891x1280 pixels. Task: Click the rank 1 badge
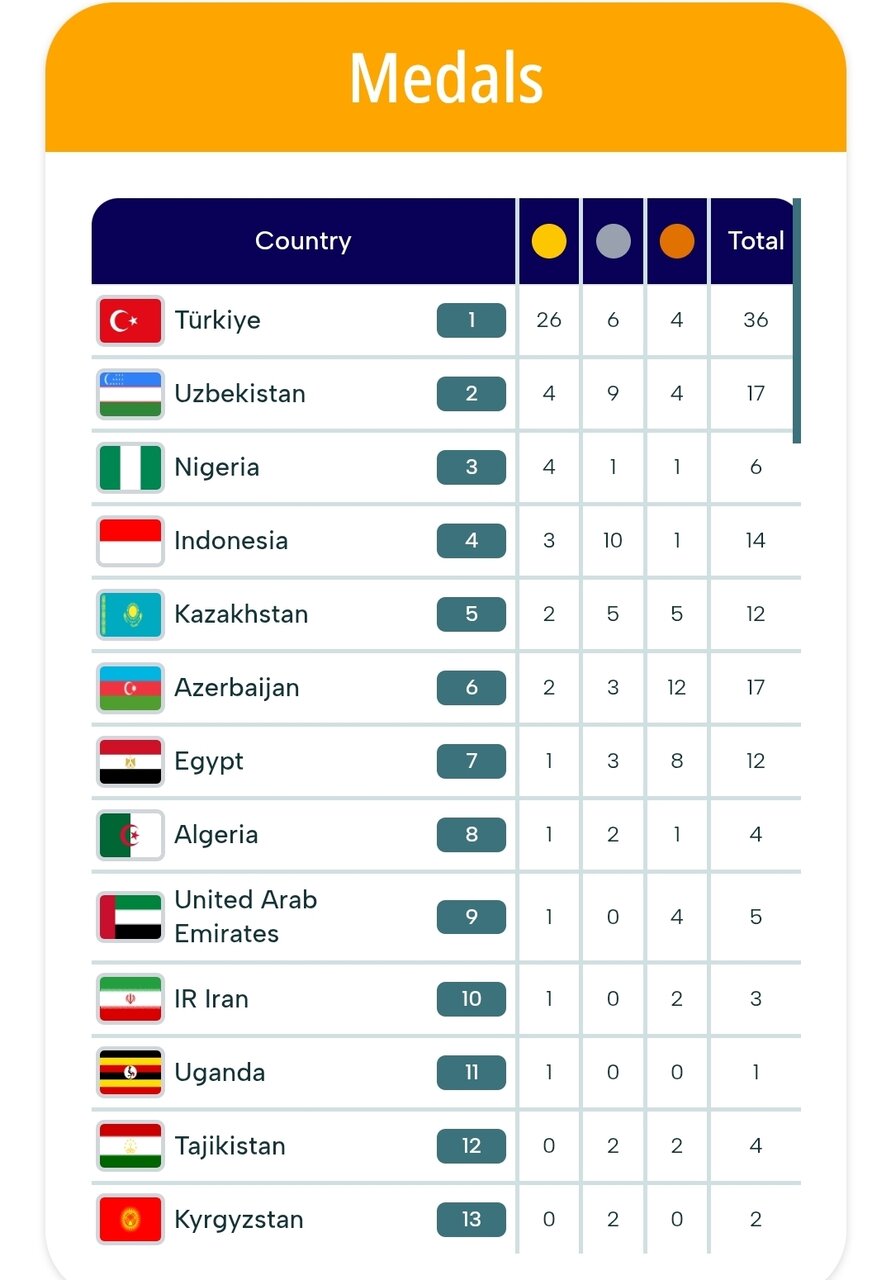point(471,321)
